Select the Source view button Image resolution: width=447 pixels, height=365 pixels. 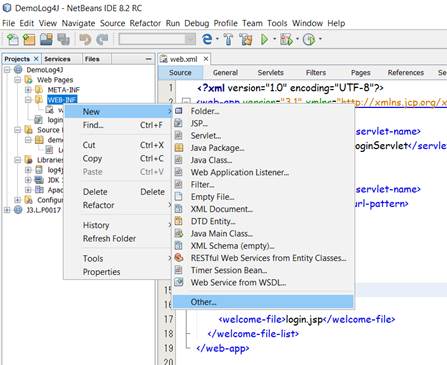click(x=180, y=73)
